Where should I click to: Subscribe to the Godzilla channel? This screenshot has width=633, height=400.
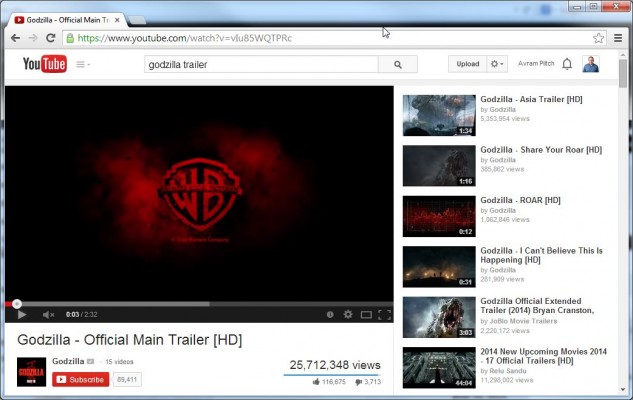pyautogui.click(x=80, y=379)
